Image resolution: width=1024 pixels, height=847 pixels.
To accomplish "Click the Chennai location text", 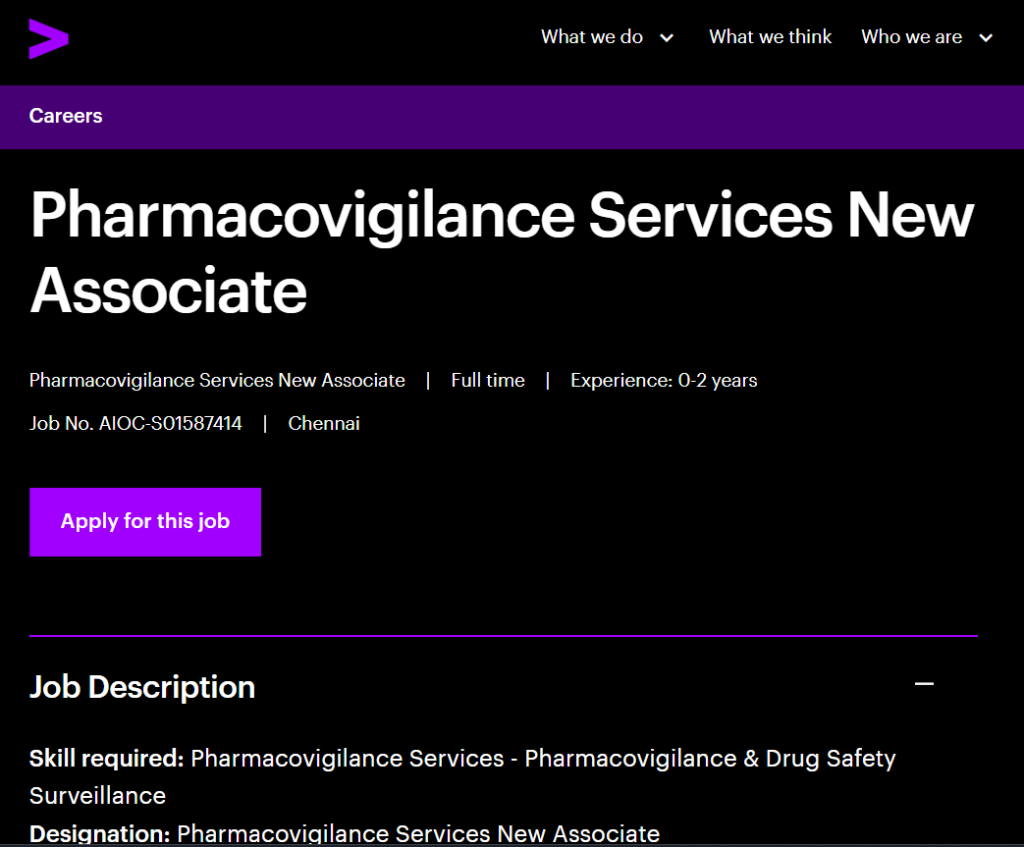I will 324,423.
